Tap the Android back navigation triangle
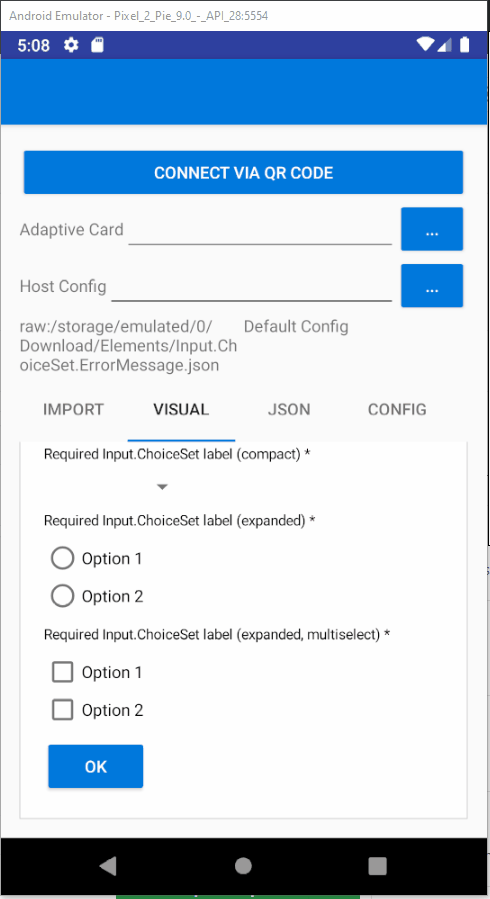This screenshot has width=490, height=899. tap(108, 865)
